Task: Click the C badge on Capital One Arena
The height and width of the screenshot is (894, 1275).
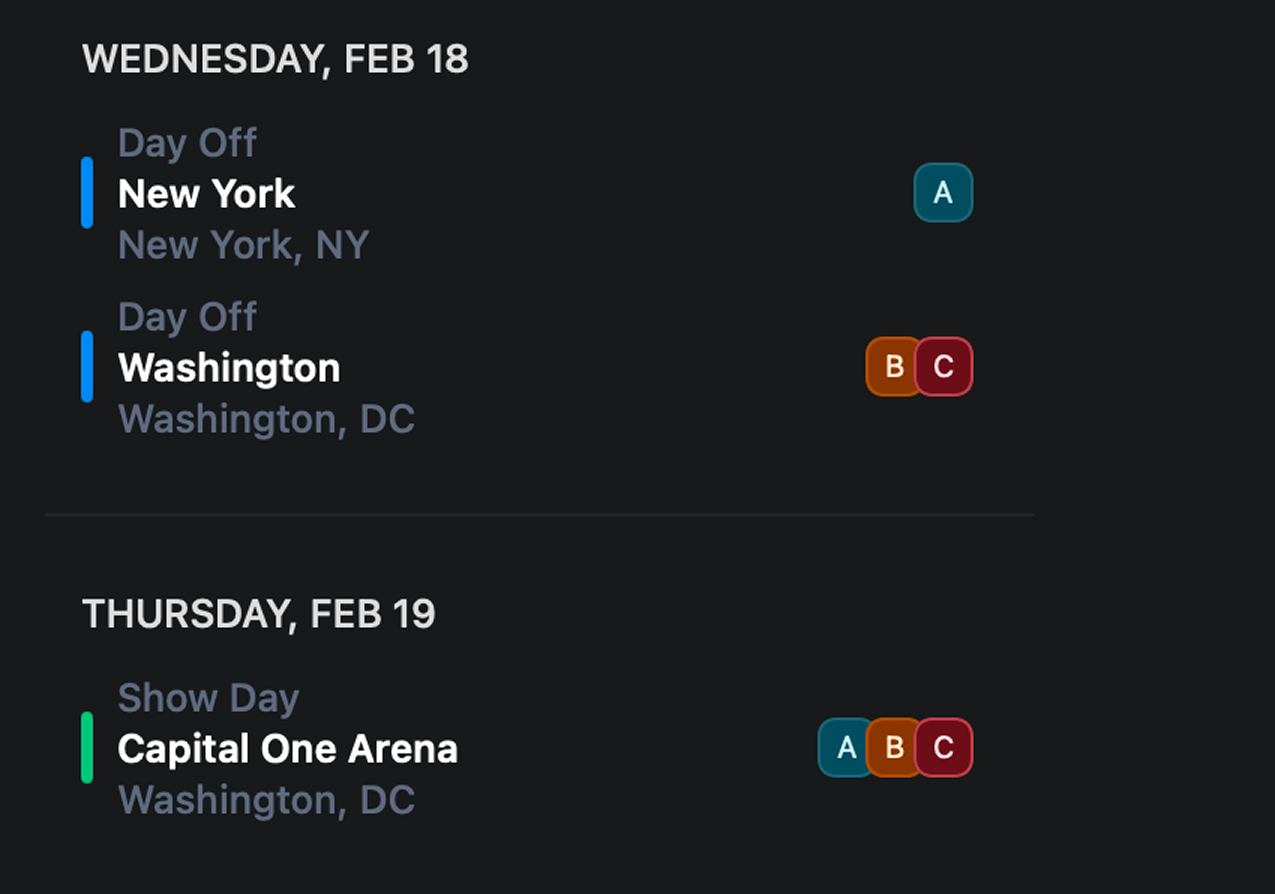Action: pyautogui.click(x=943, y=748)
